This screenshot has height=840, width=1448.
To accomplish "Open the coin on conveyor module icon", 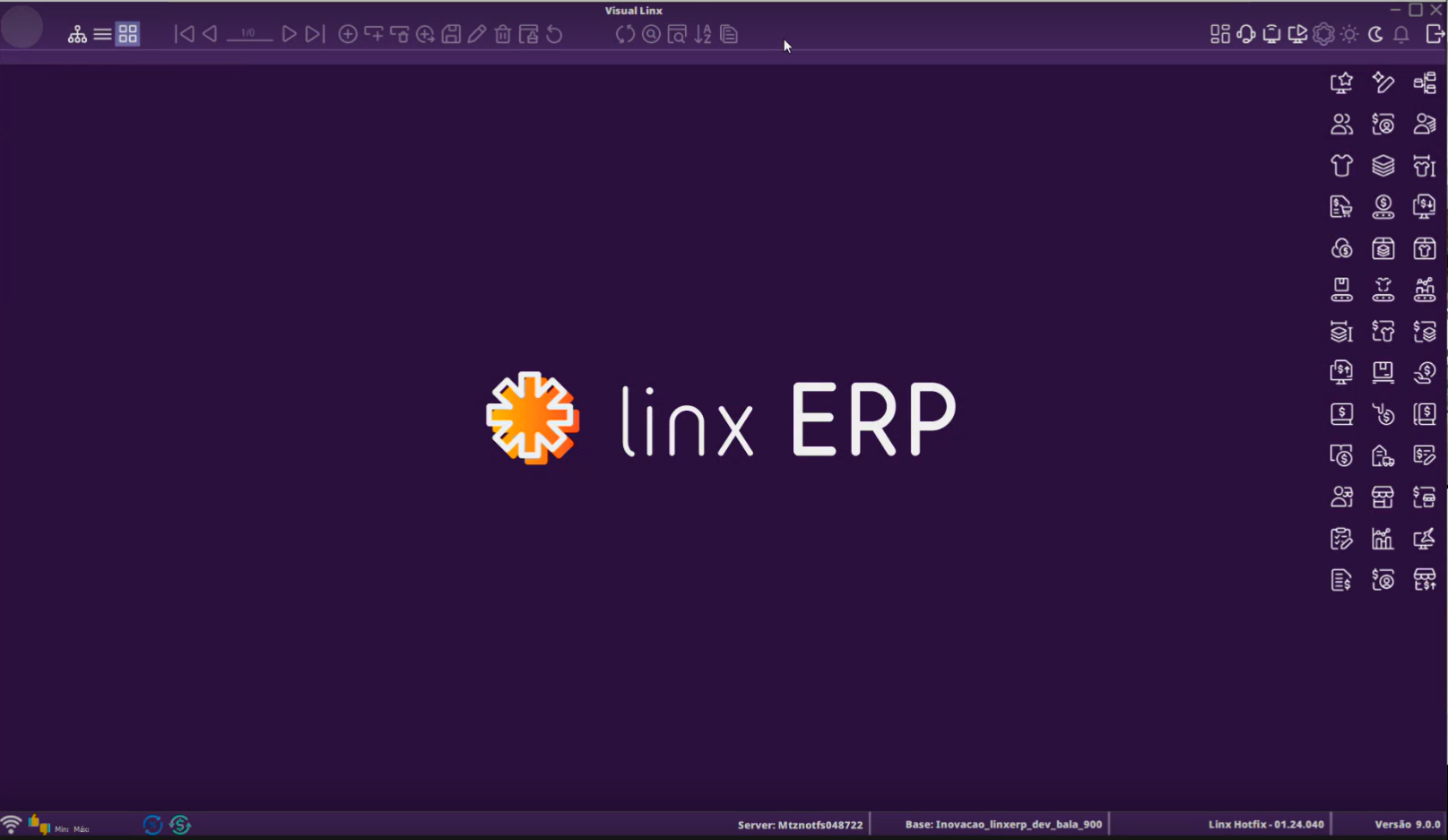I will pyautogui.click(x=1383, y=207).
